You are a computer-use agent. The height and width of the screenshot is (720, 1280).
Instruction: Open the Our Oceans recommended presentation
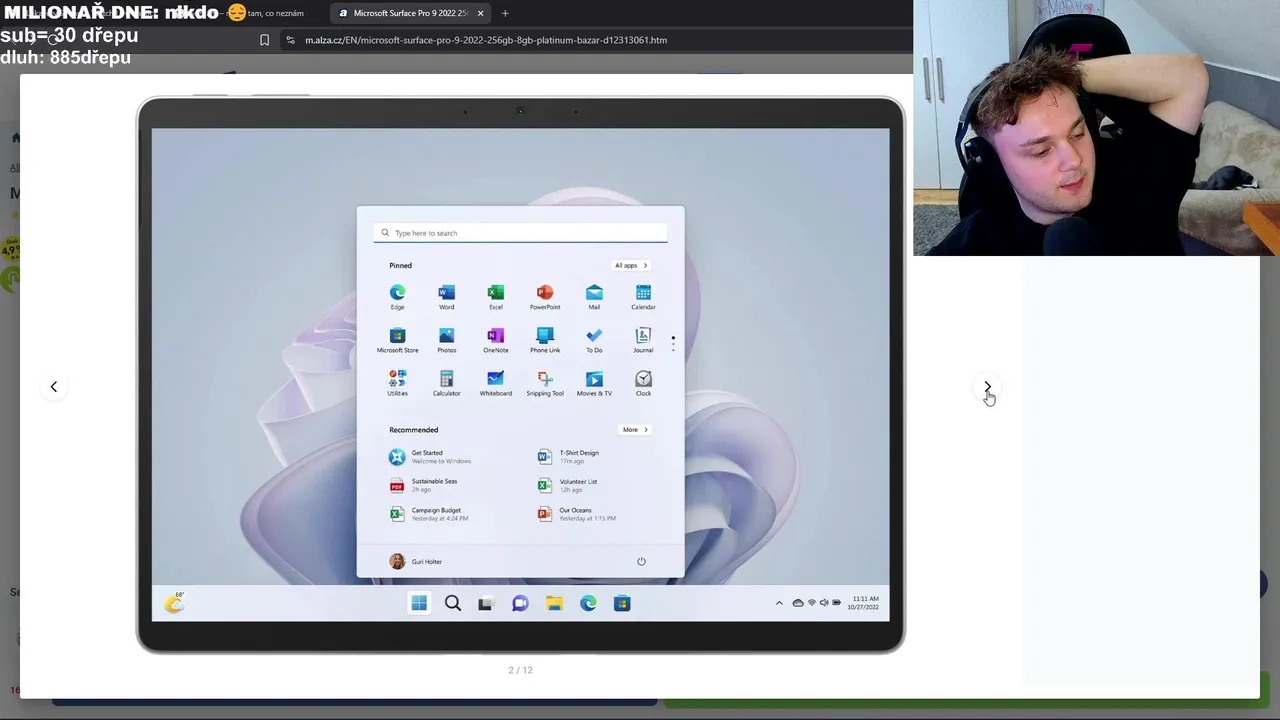[576, 514]
